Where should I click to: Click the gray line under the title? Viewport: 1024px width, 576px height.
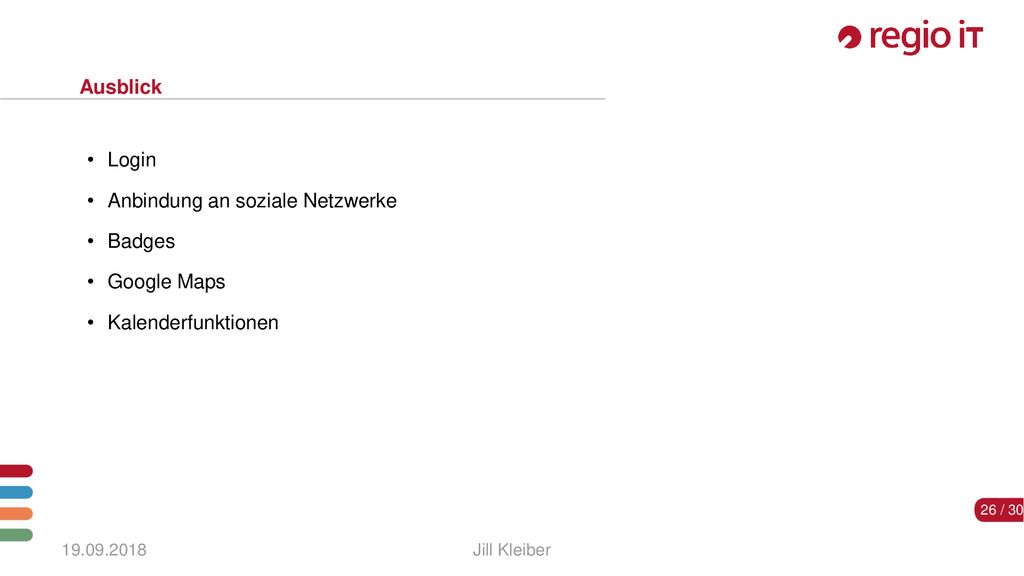(302, 99)
